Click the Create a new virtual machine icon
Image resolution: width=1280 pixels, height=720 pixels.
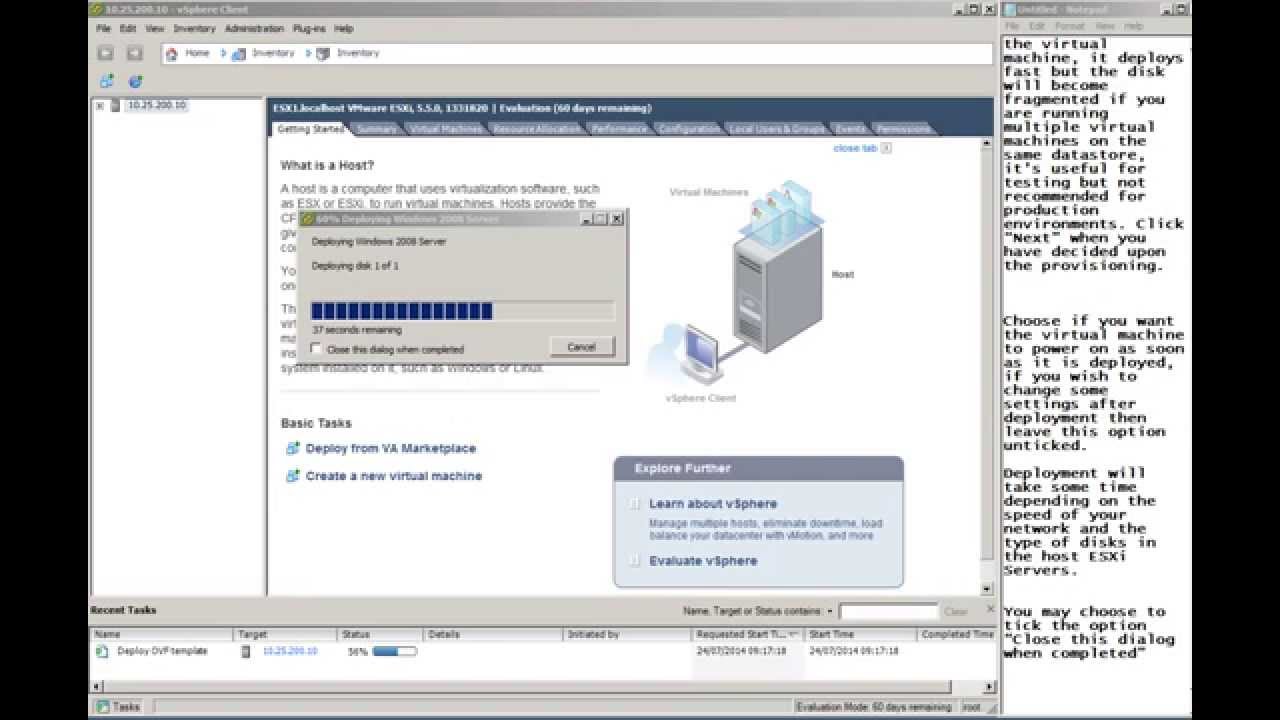[292, 476]
